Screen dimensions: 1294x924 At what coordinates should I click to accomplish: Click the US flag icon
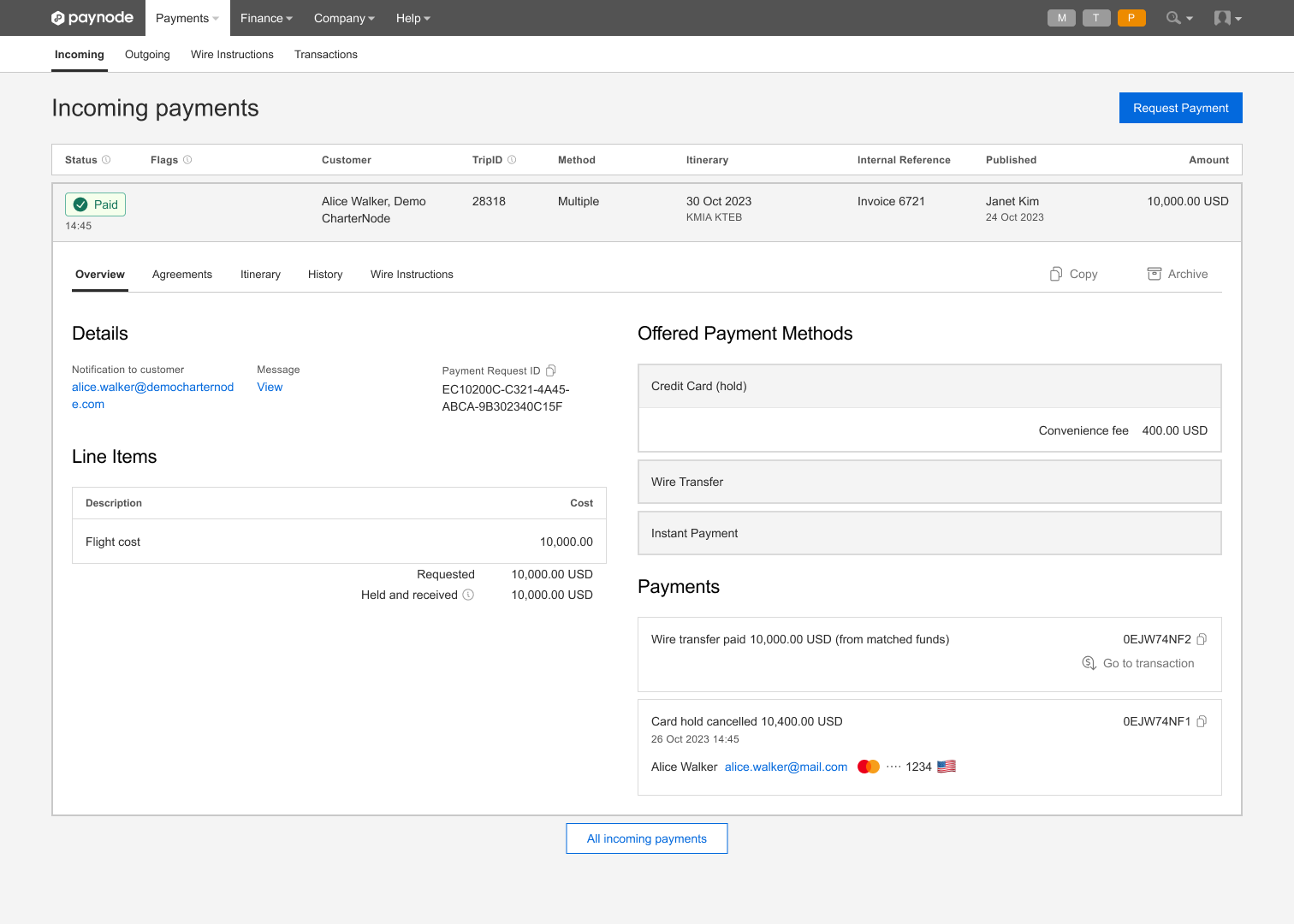pos(947,767)
